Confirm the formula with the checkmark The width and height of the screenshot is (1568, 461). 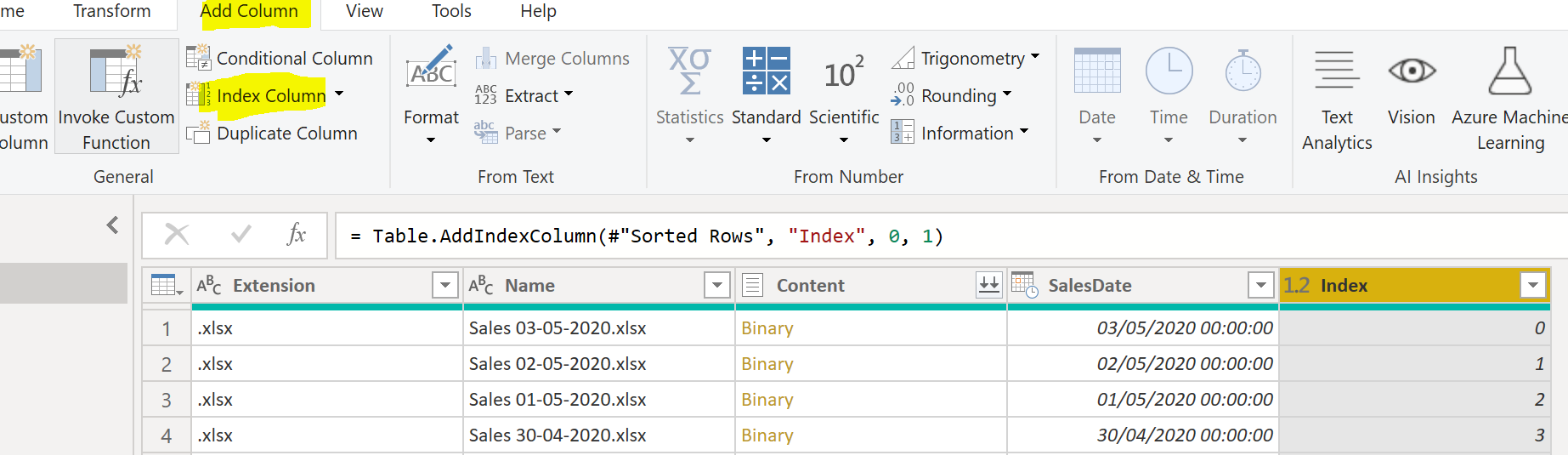coord(241,234)
